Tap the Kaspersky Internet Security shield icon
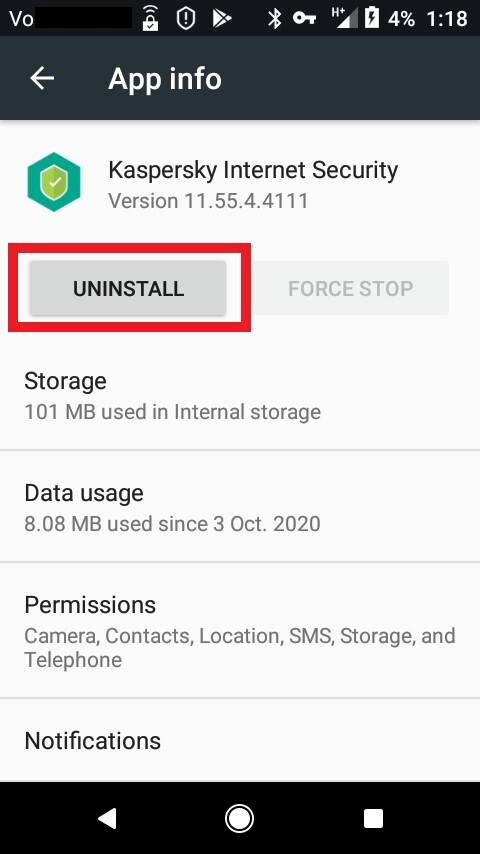 pos(53,181)
